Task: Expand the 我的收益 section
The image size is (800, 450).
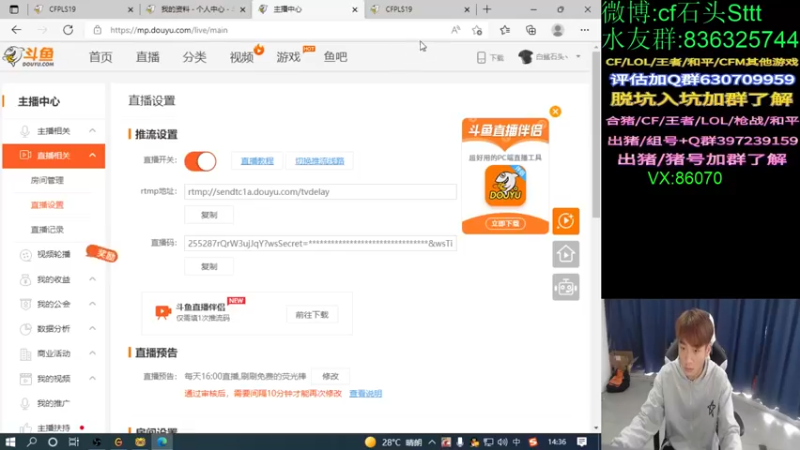Action: (x=92, y=279)
